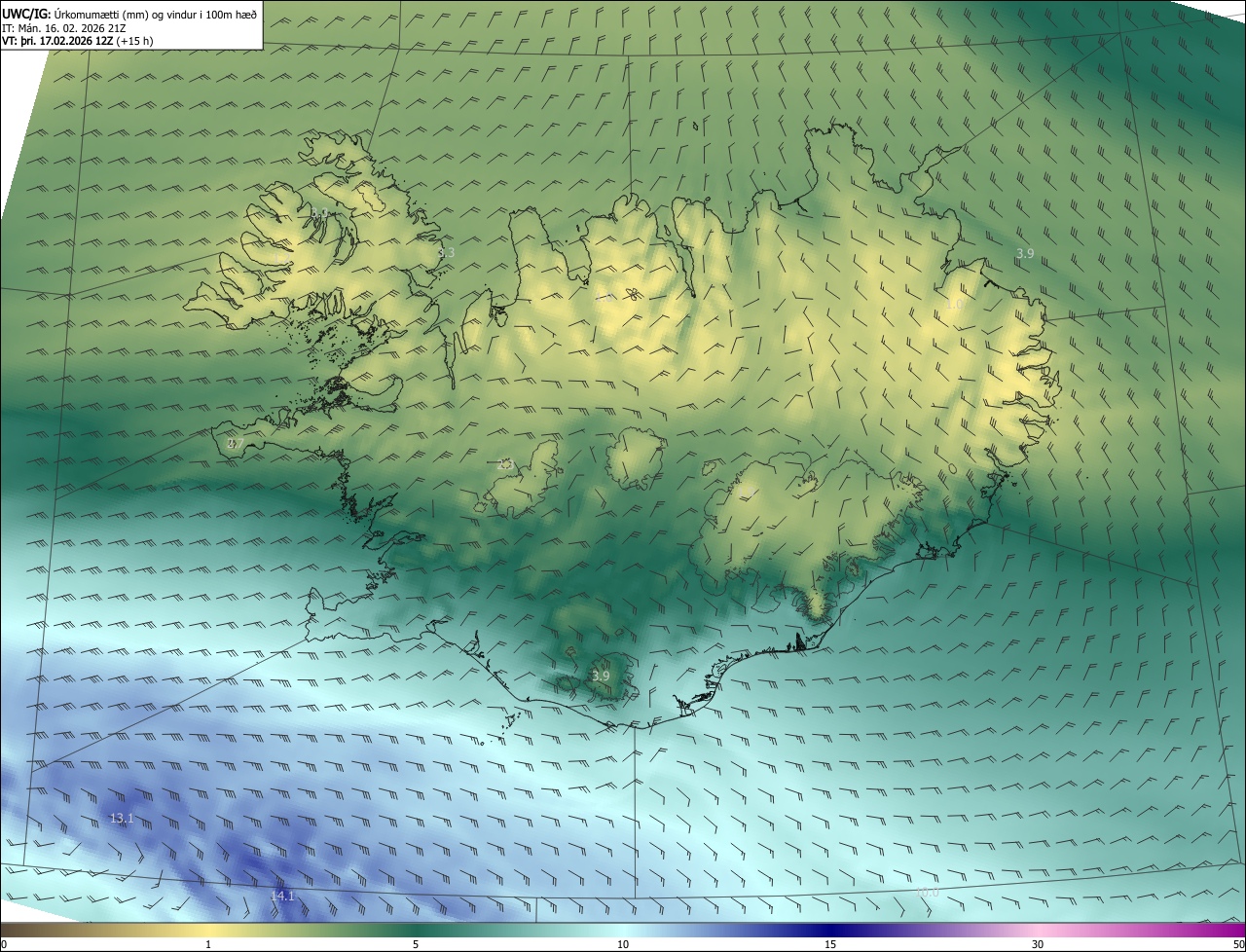Click the "15" tick label of the color scale
The height and width of the screenshot is (952, 1246).
click(830, 944)
